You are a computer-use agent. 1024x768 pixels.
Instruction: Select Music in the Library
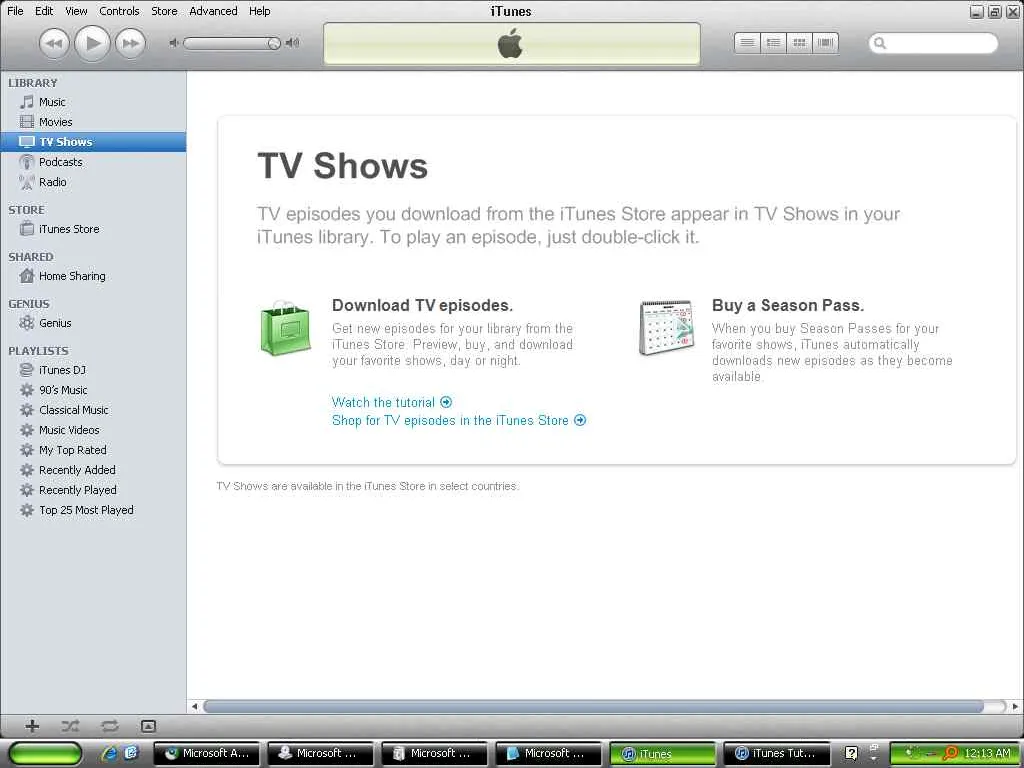point(93,102)
